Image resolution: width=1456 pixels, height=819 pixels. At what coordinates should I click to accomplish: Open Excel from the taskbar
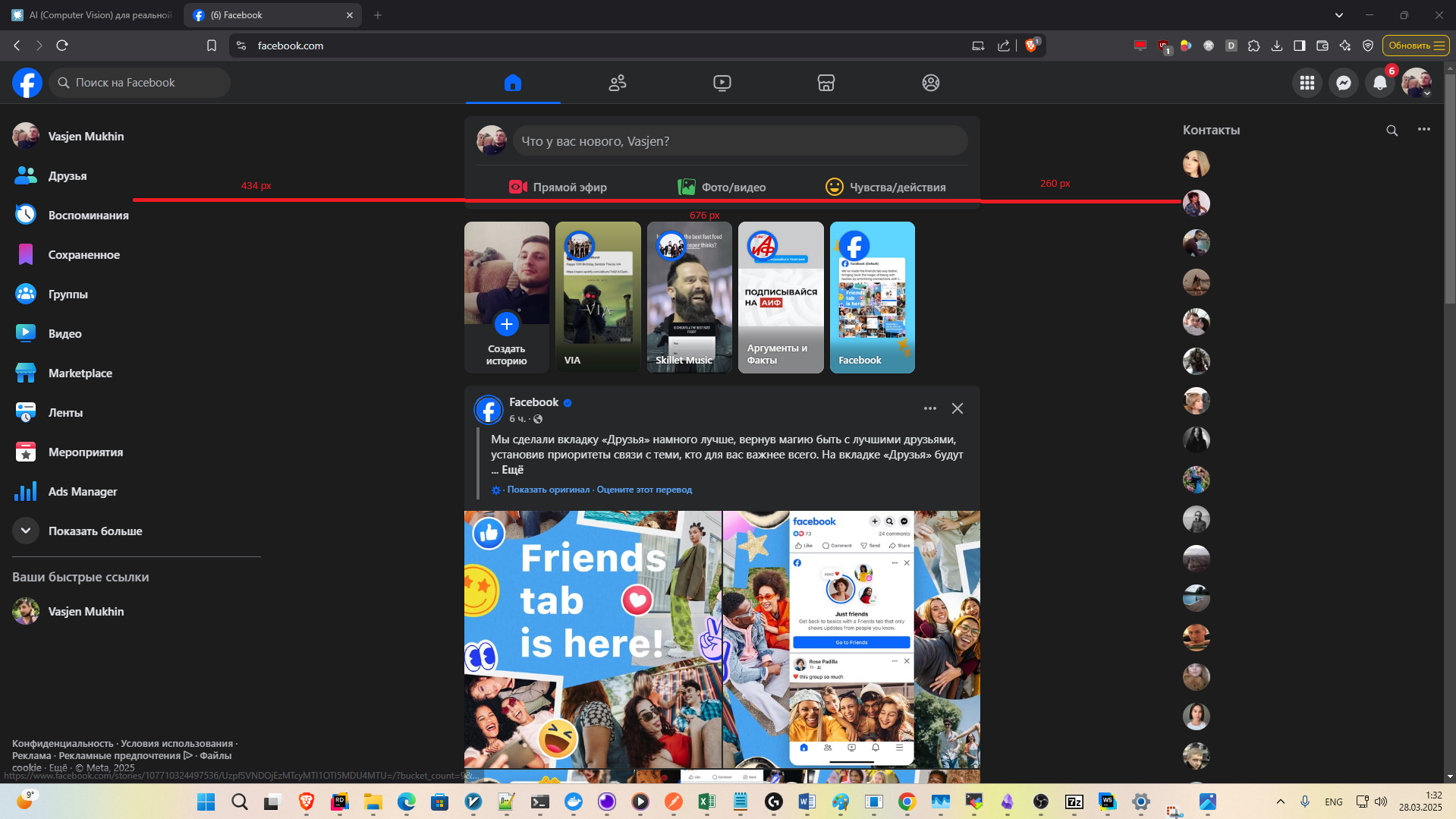(x=706, y=802)
